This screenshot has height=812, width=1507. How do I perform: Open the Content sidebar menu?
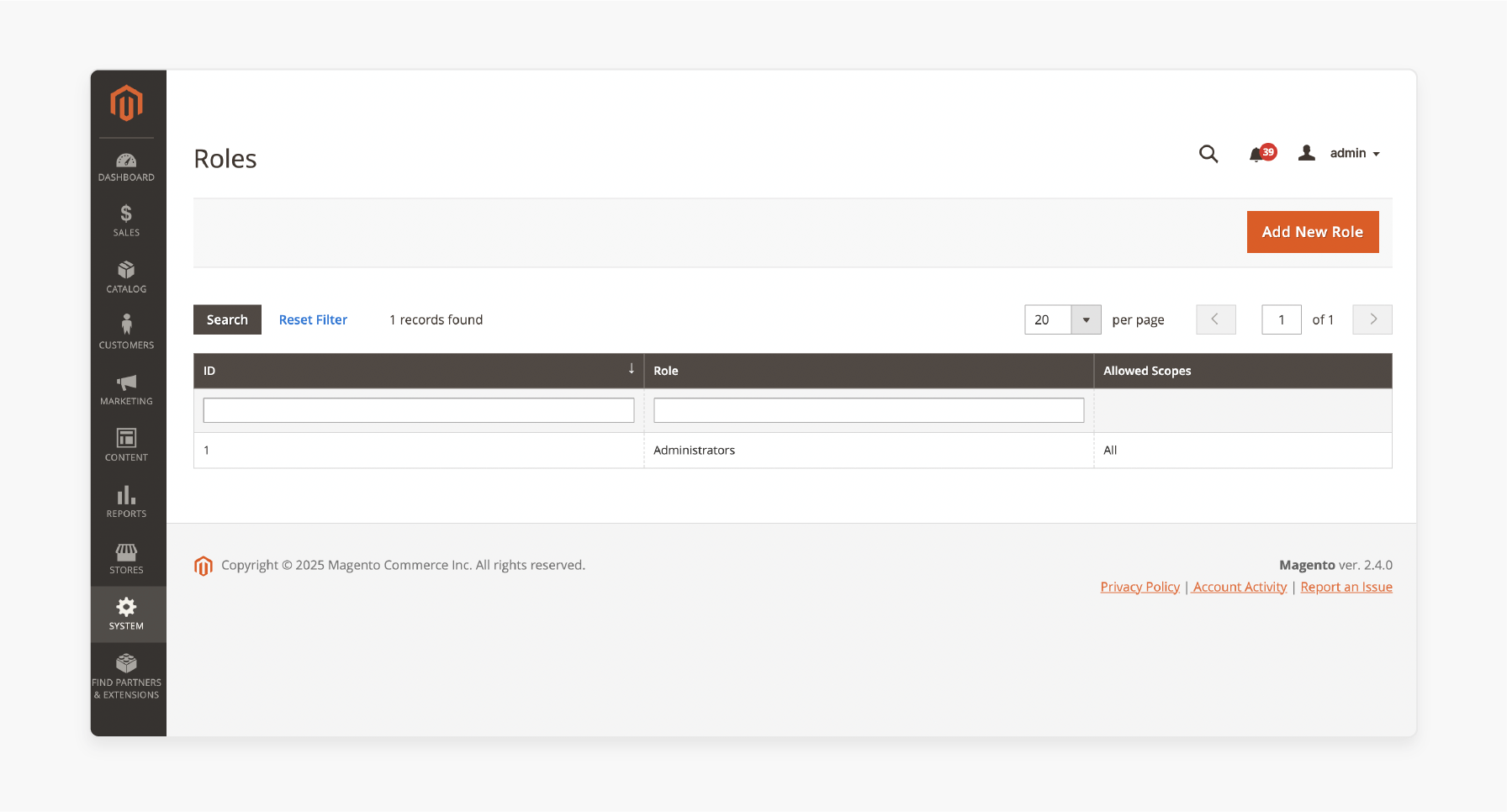click(126, 446)
